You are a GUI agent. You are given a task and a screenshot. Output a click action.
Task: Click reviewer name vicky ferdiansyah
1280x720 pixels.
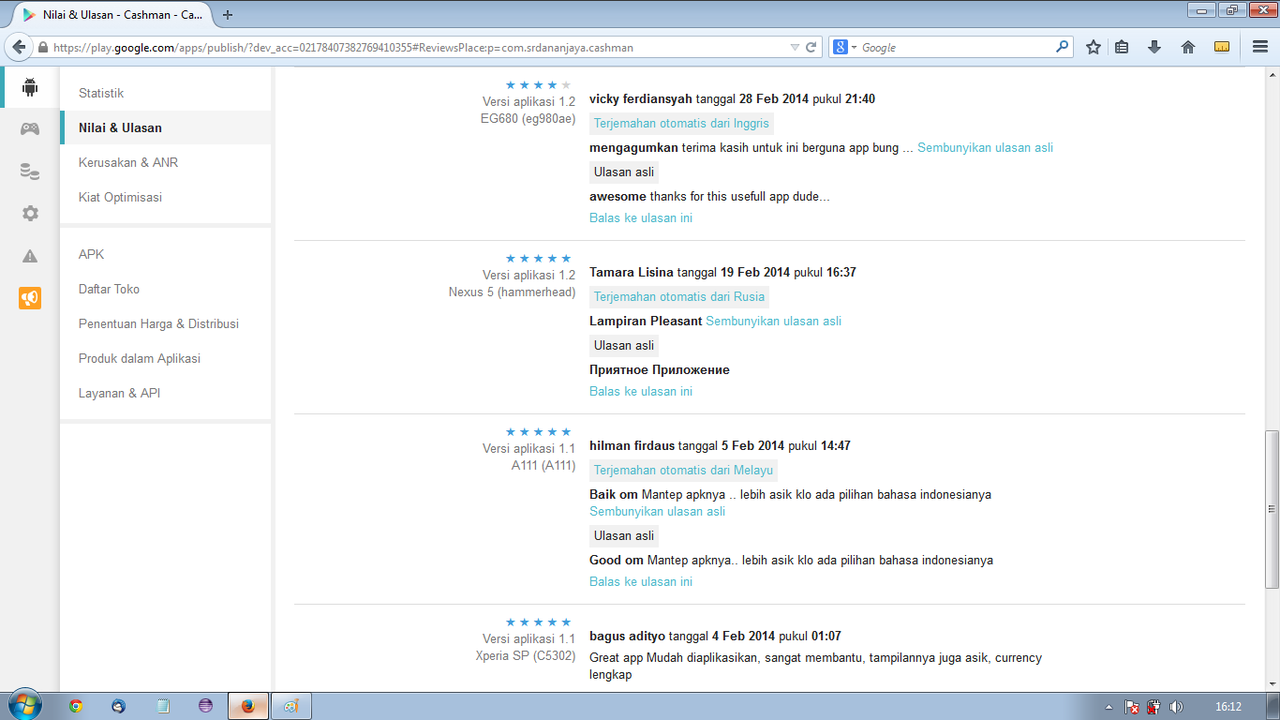641,99
